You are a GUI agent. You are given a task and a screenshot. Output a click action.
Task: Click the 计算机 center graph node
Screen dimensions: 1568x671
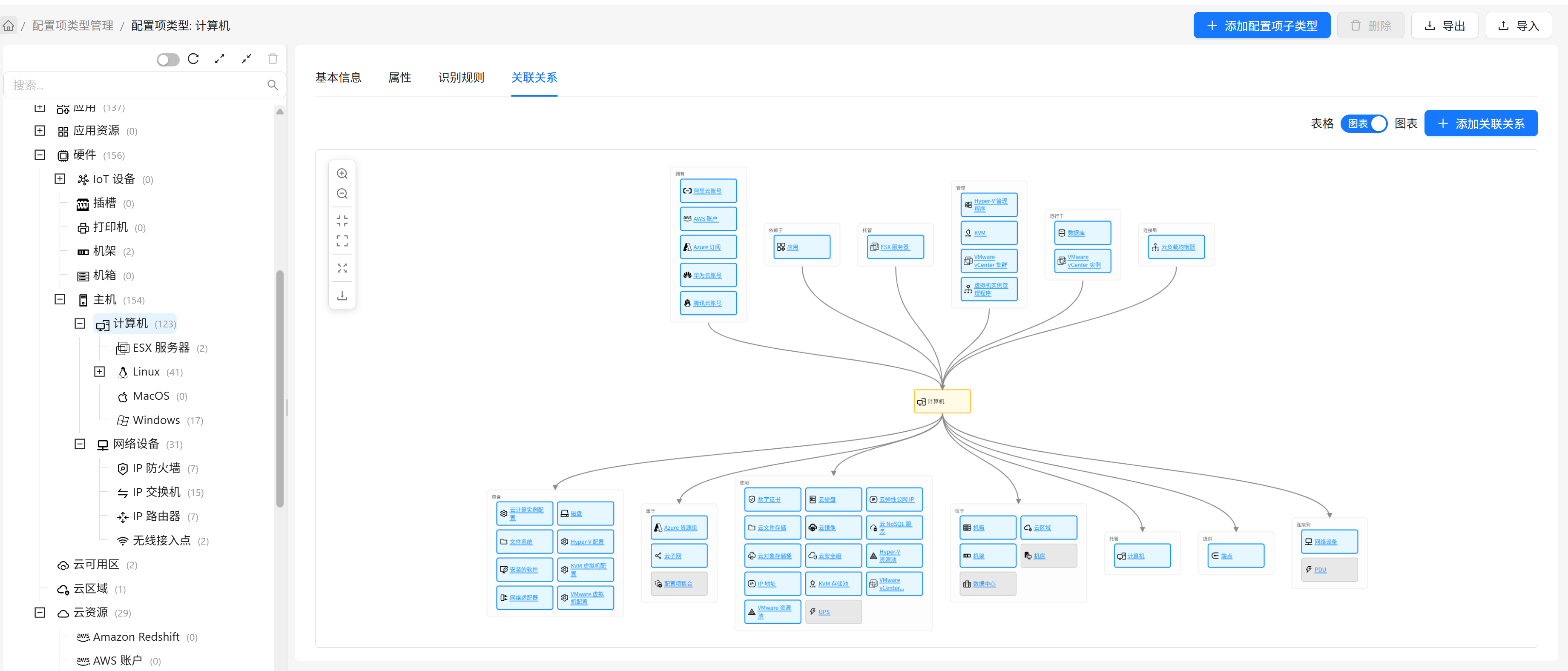[x=942, y=401]
